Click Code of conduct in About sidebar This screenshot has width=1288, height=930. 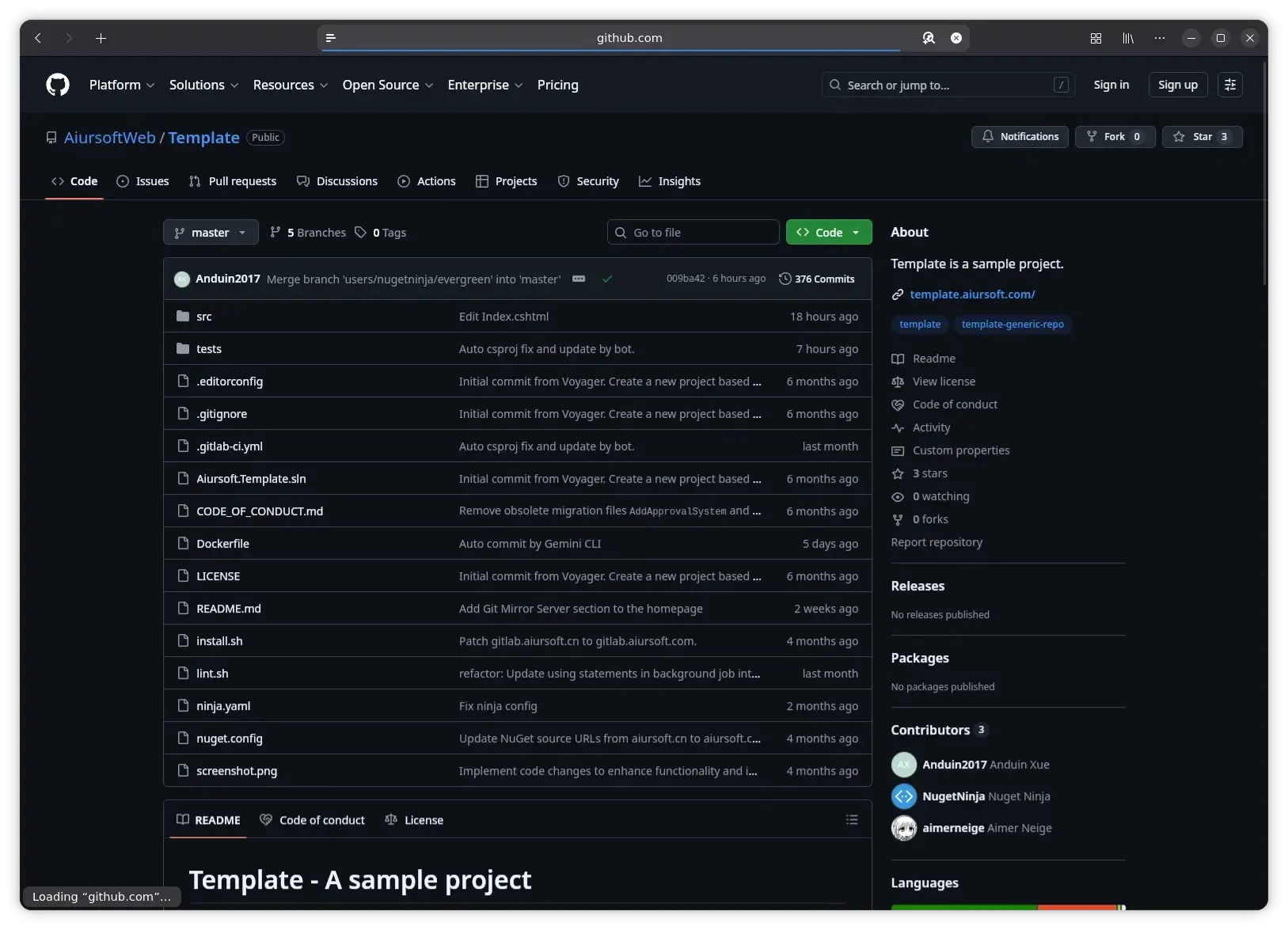(x=954, y=404)
